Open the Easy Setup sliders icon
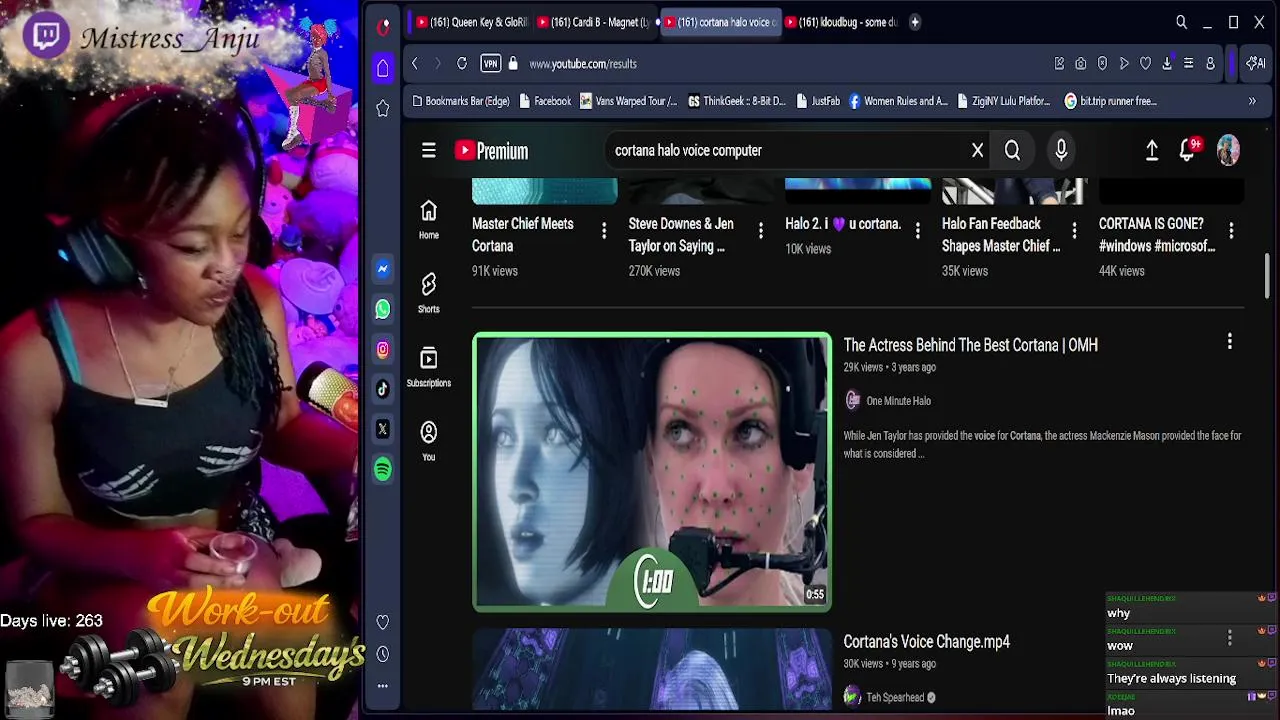The image size is (1280, 720). (x=1188, y=64)
